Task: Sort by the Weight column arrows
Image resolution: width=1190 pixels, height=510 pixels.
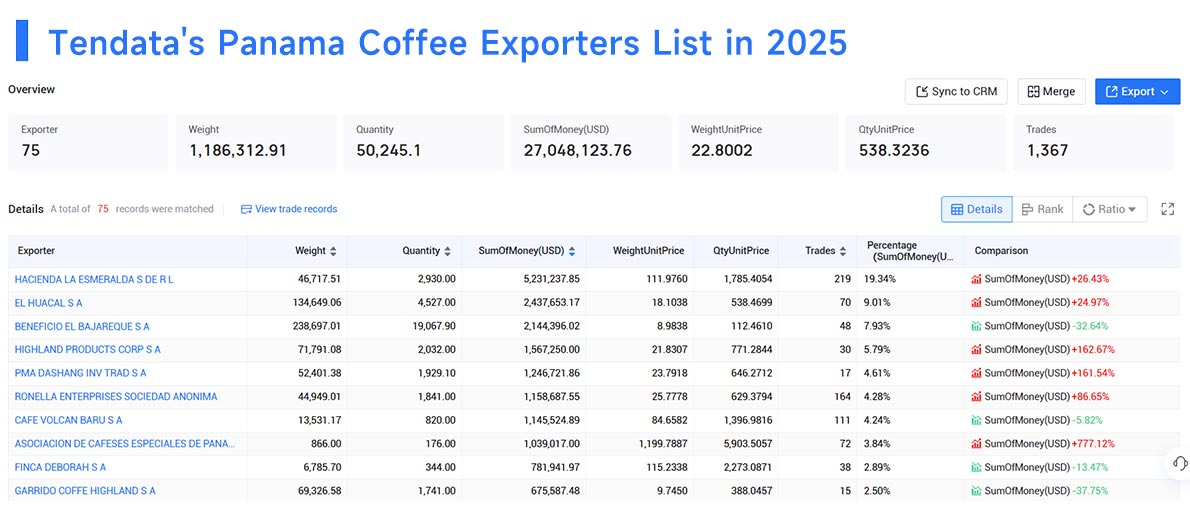Action: click(x=333, y=250)
